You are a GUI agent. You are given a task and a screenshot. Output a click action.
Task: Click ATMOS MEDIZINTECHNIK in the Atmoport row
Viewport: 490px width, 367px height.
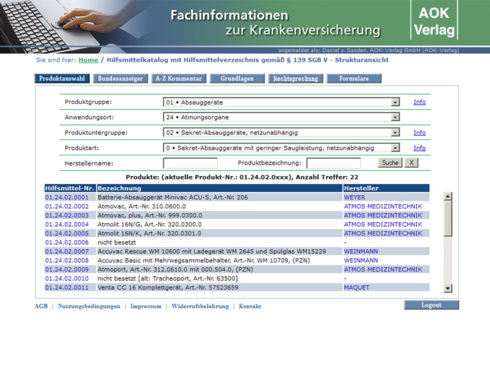pos(383,269)
